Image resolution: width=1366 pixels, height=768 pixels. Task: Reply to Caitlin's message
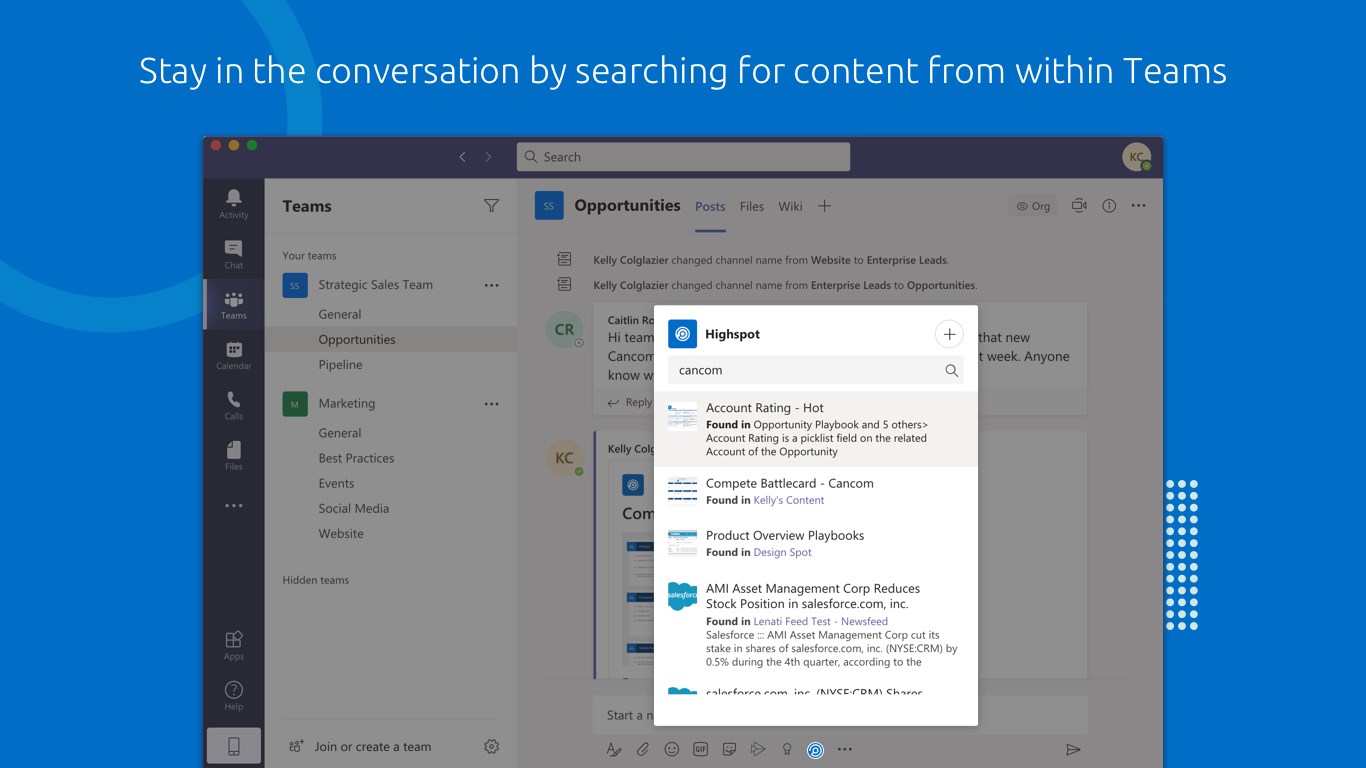pos(630,403)
